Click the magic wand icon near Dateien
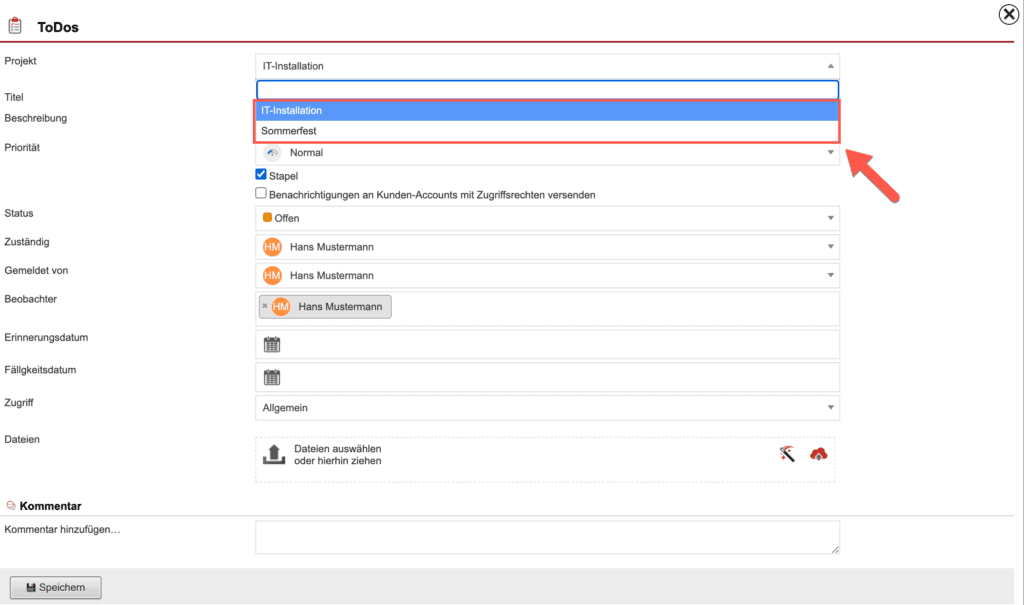This screenshot has width=1024, height=605. click(788, 453)
